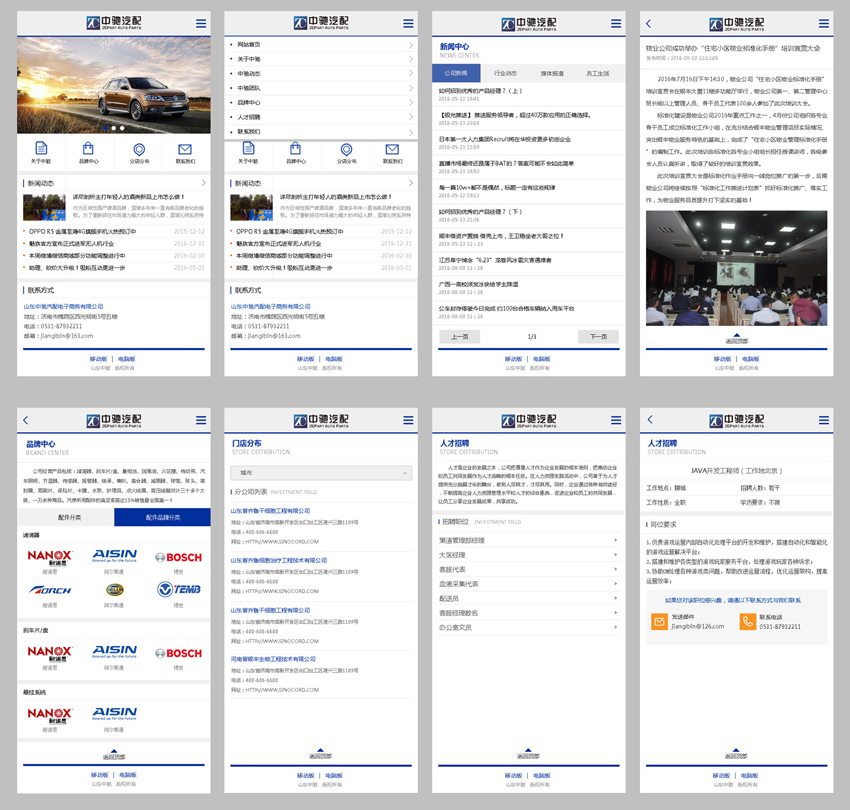
Task: Click back-to-top arrow under the meeting photo
Action: pyautogui.click(x=736, y=335)
